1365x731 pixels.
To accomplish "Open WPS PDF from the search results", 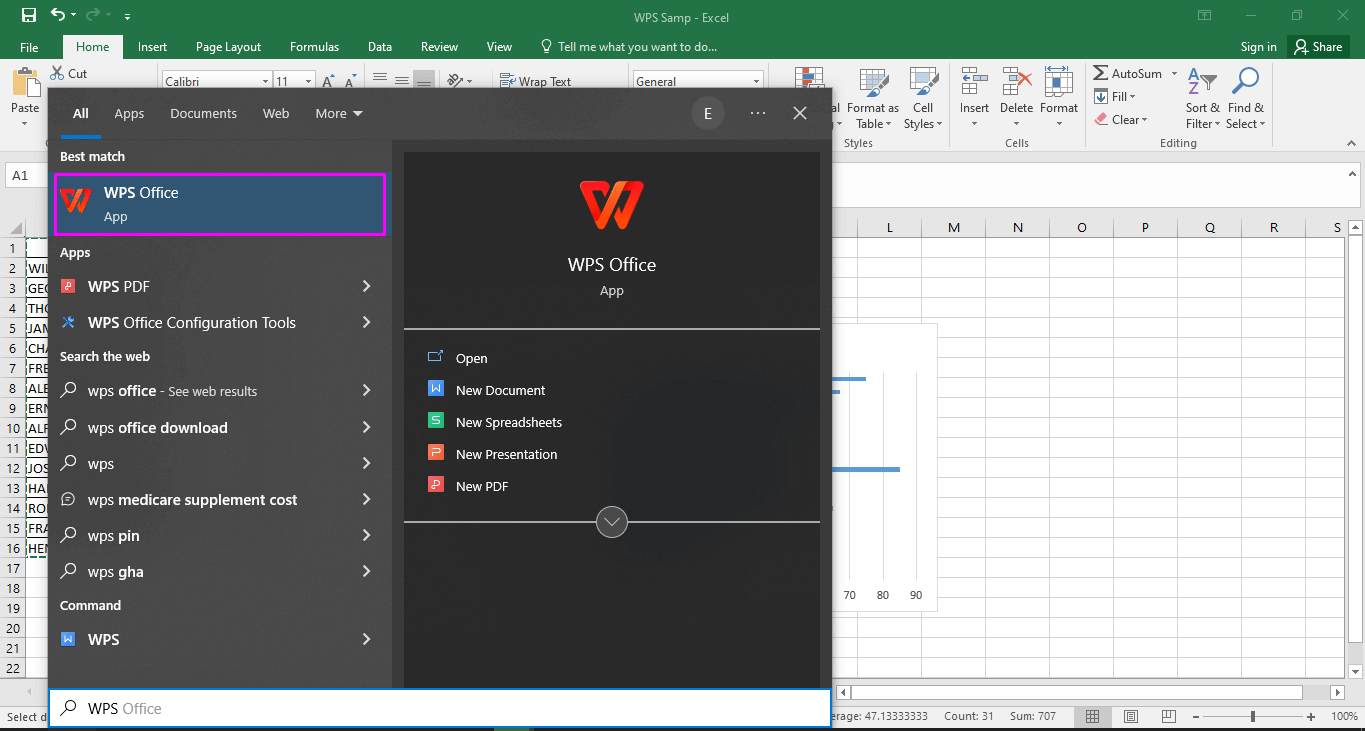I will 124,286.
